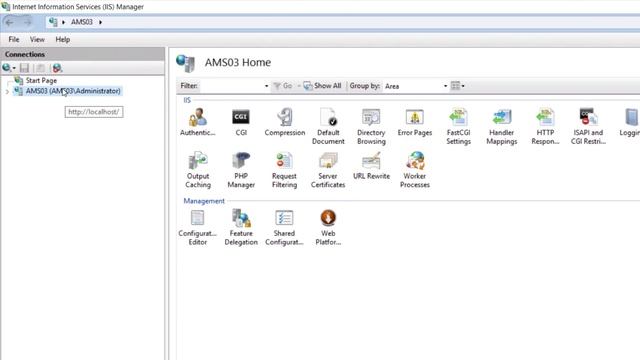This screenshot has height=360, width=640.
Task: Open URL Rewrite feature
Action: [371, 166]
